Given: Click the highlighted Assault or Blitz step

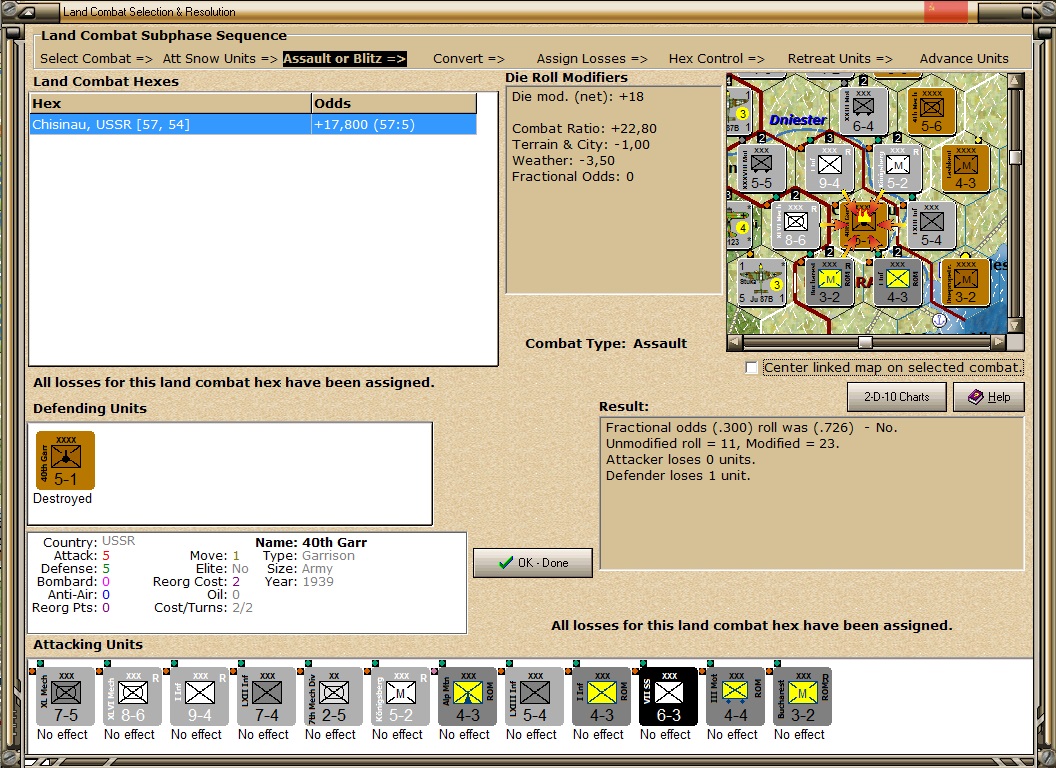Looking at the screenshot, I should [345, 59].
